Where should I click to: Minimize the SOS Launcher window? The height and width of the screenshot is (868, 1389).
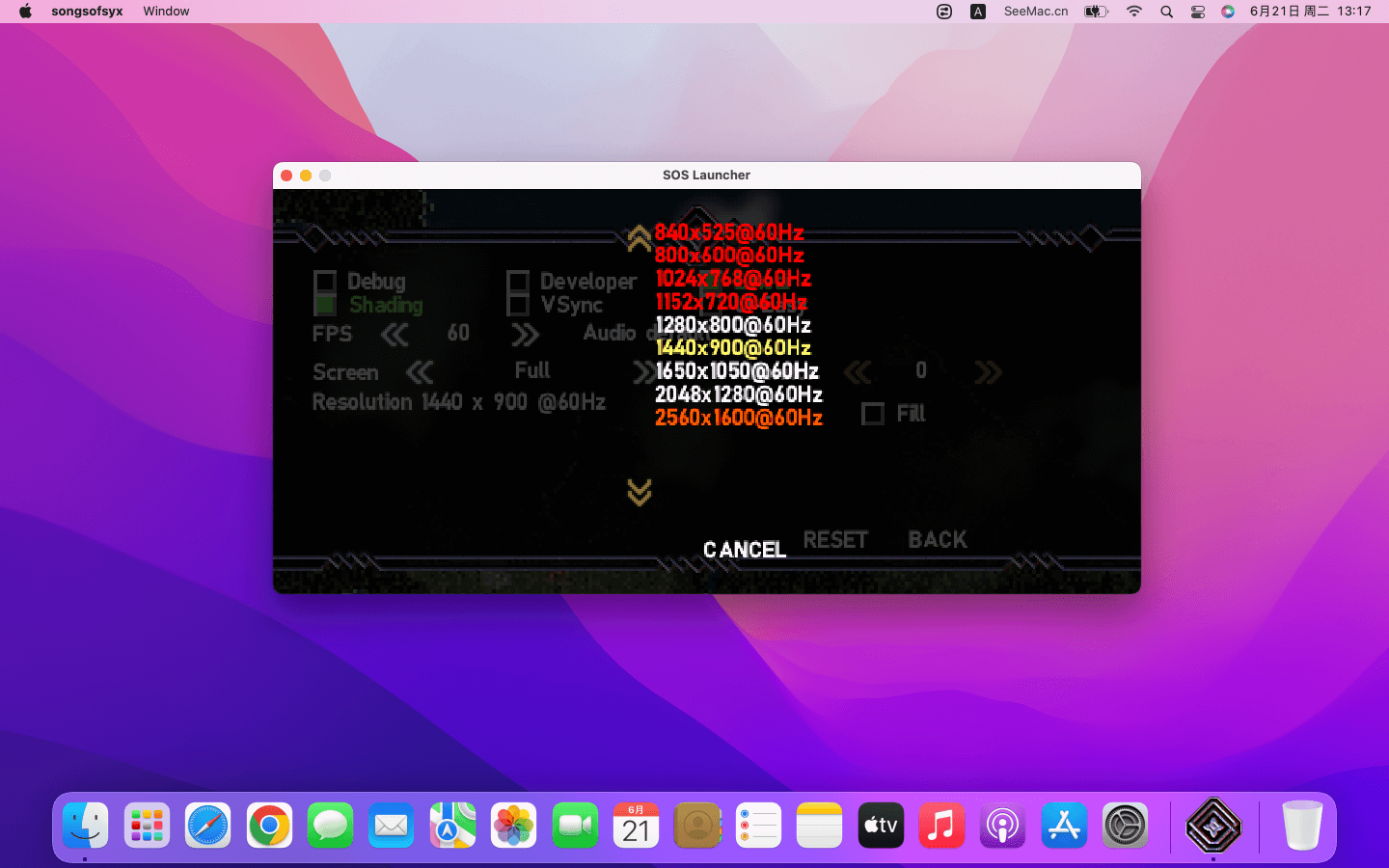pos(306,176)
